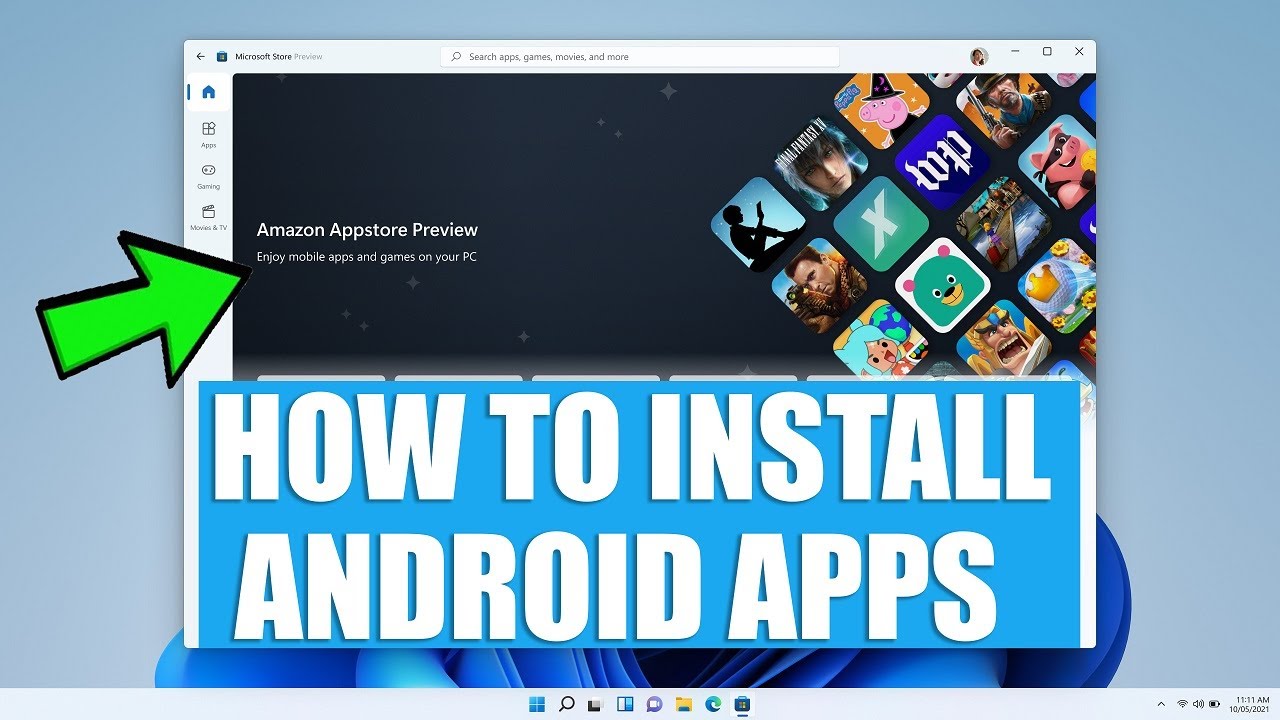The image size is (1280, 720).
Task: Minimize the Microsoft Store window
Action: click(x=1014, y=51)
